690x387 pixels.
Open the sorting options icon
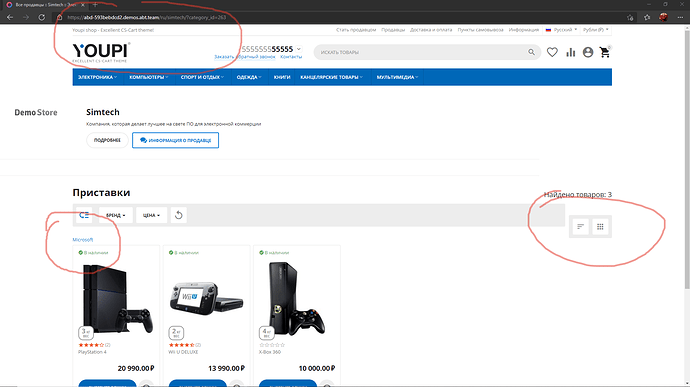tap(580, 227)
